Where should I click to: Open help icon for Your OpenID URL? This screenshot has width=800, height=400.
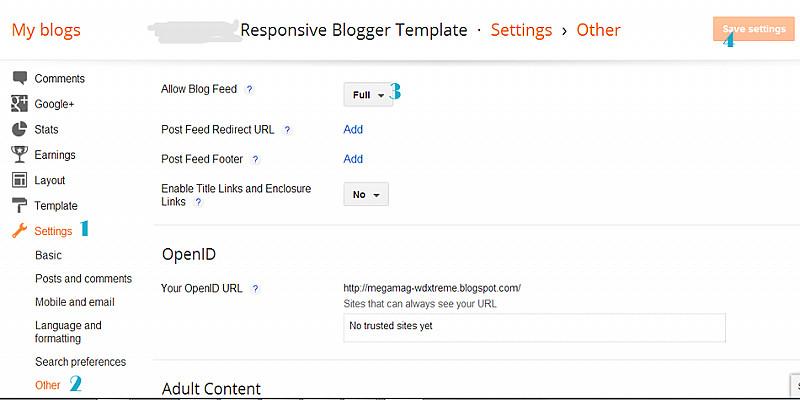[256, 288]
